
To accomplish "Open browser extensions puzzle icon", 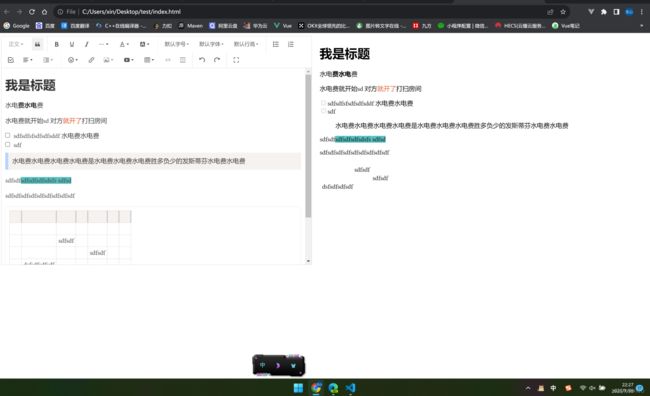I will [604, 12].
